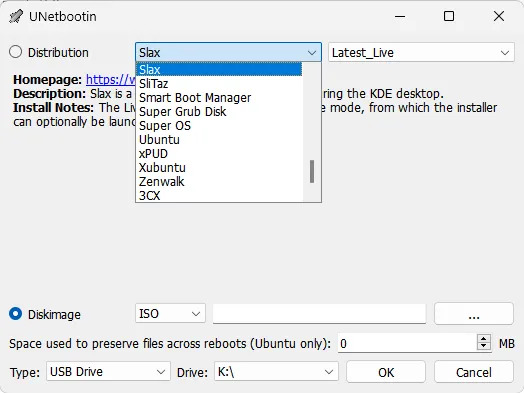Maximize the UNetbootin window
Image resolution: width=524 pixels, height=393 pixels.
tap(449, 16)
